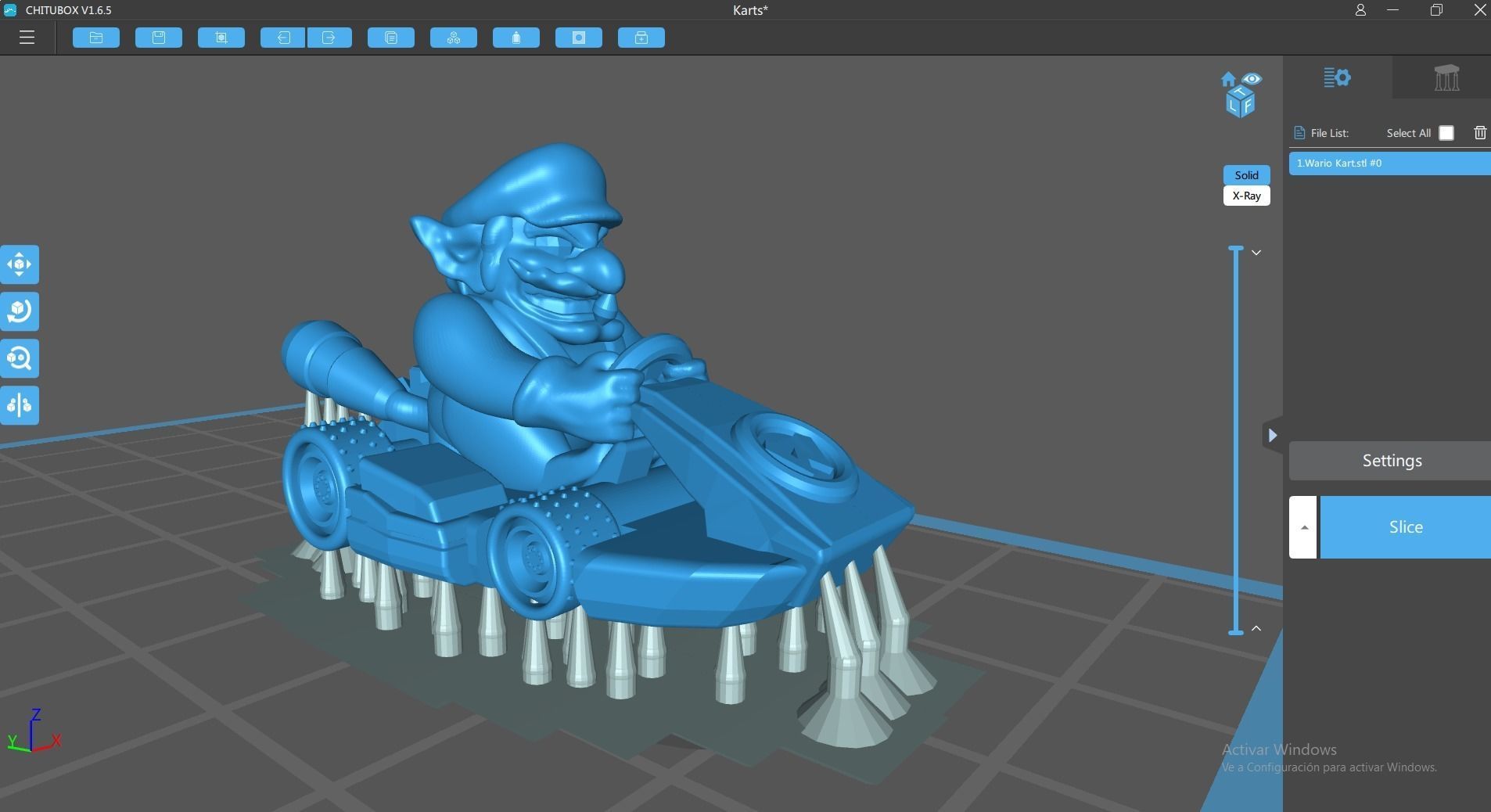Click the Copy model toolbar icon
The width and height of the screenshot is (1491, 812).
coord(391,38)
